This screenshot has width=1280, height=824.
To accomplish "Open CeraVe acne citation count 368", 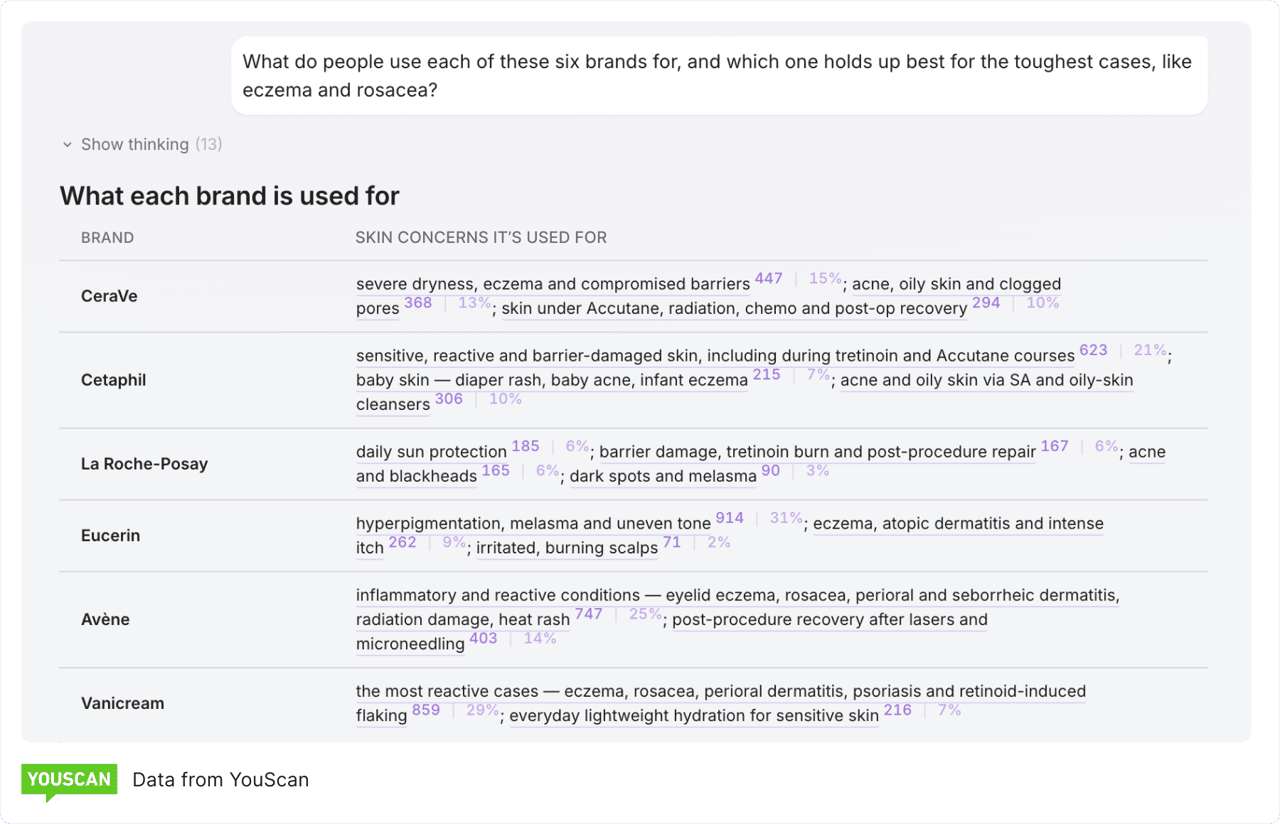I will 418,303.
